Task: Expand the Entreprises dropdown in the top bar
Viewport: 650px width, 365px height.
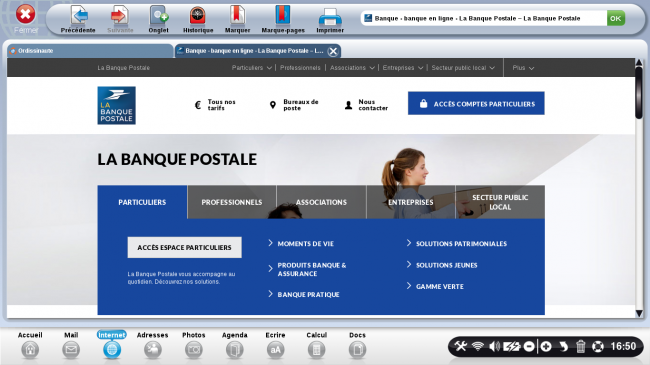Action: tap(403, 68)
